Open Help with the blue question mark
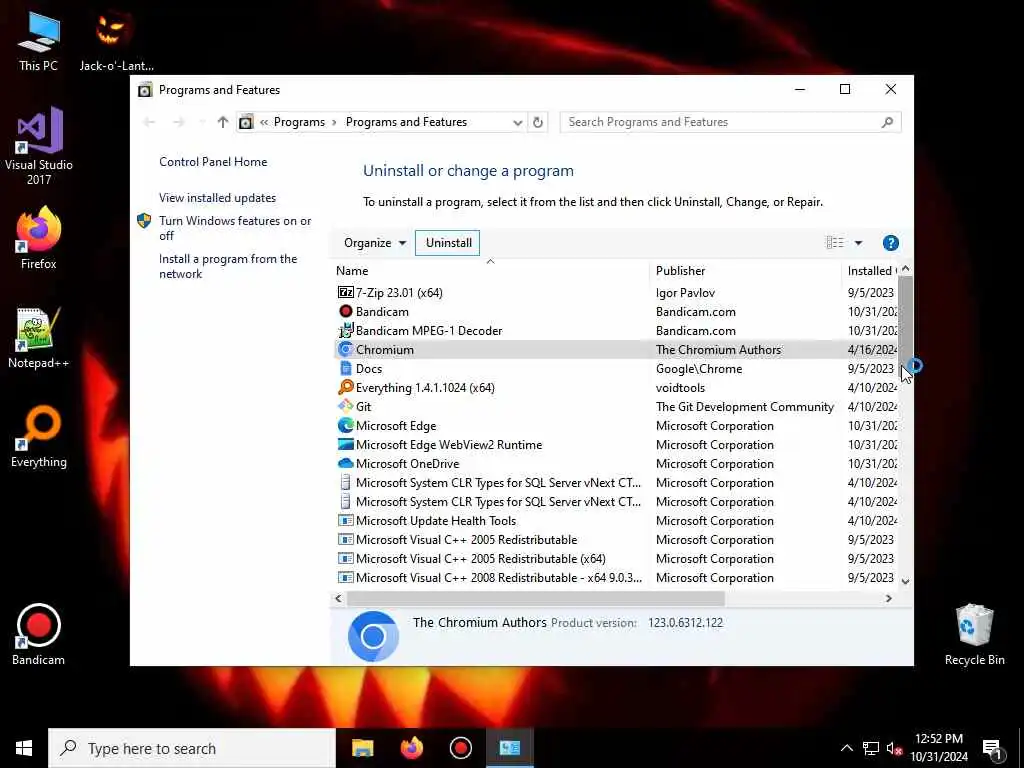The image size is (1024, 768). tap(890, 243)
